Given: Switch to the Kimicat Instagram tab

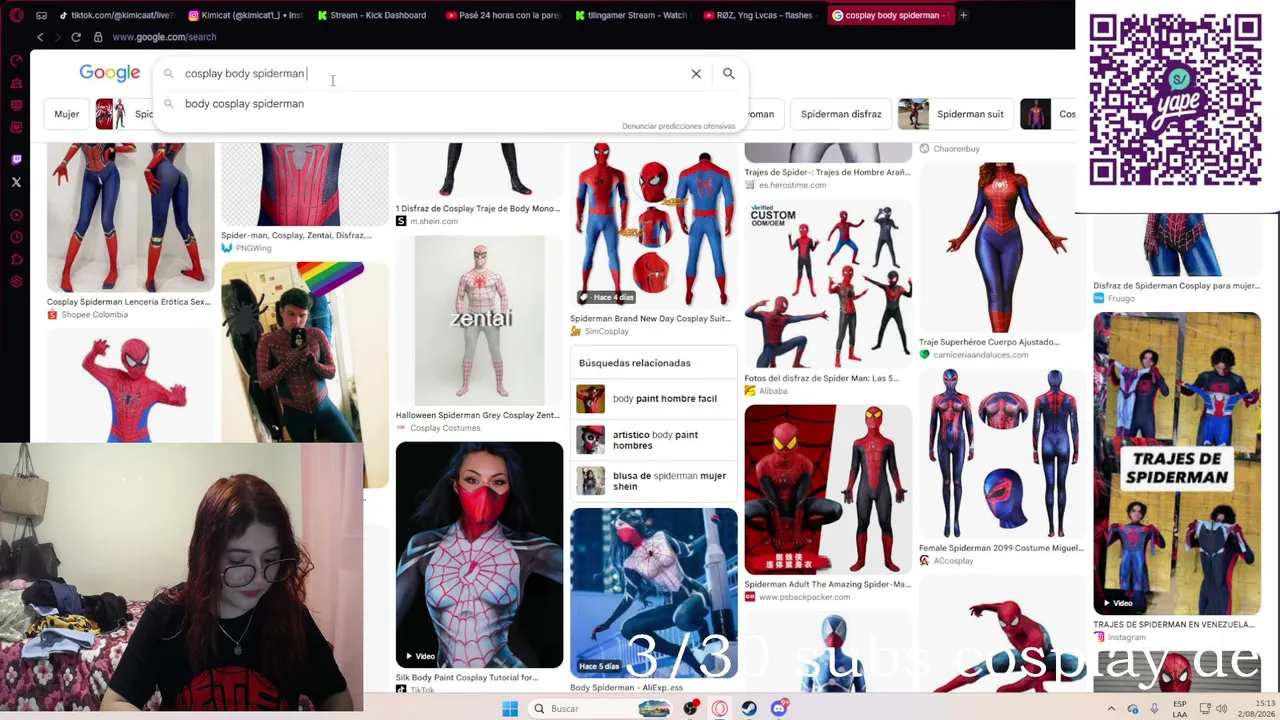Looking at the screenshot, I should [245, 15].
